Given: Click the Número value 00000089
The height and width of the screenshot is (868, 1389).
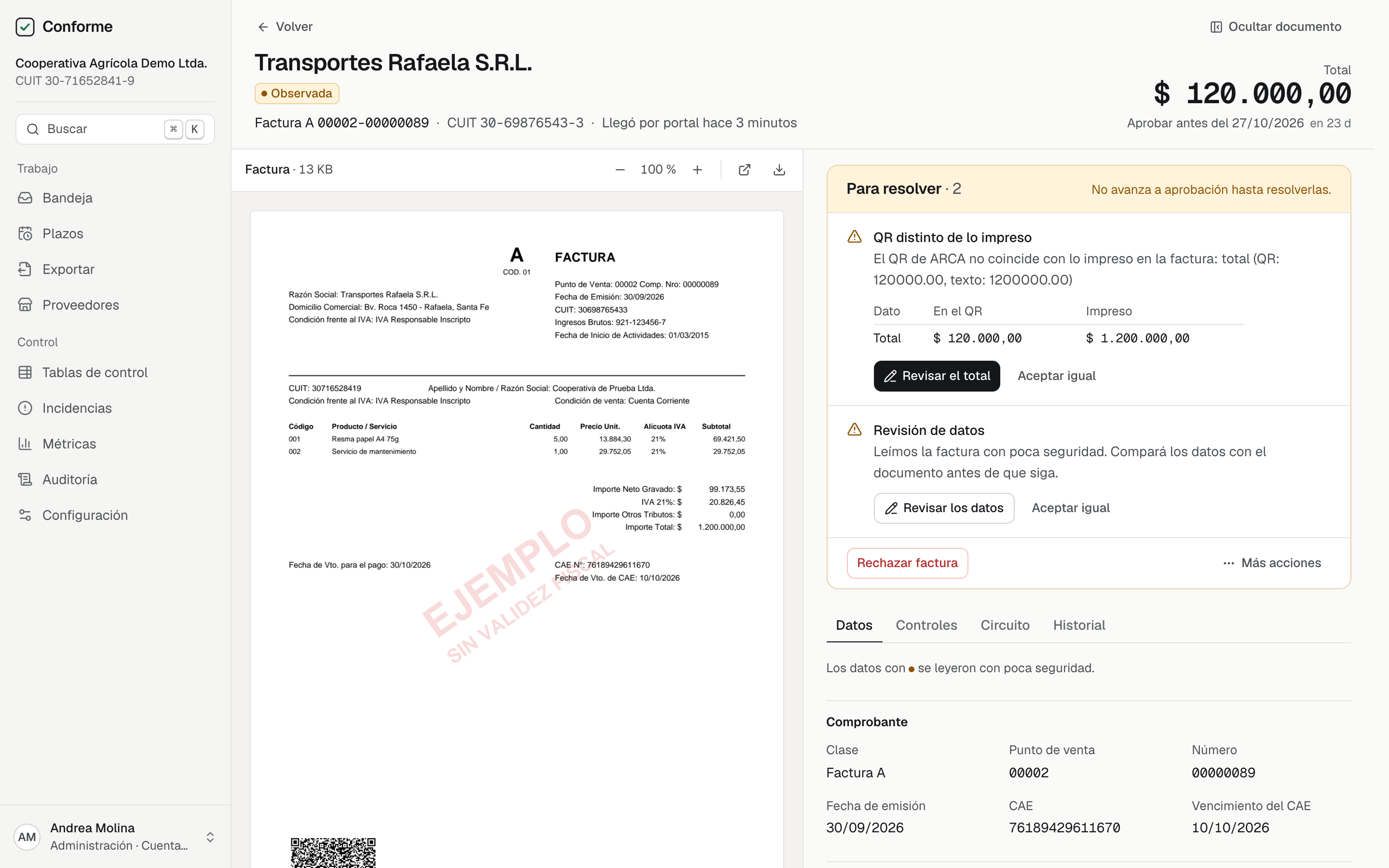Looking at the screenshot, I should point(1223,773).
